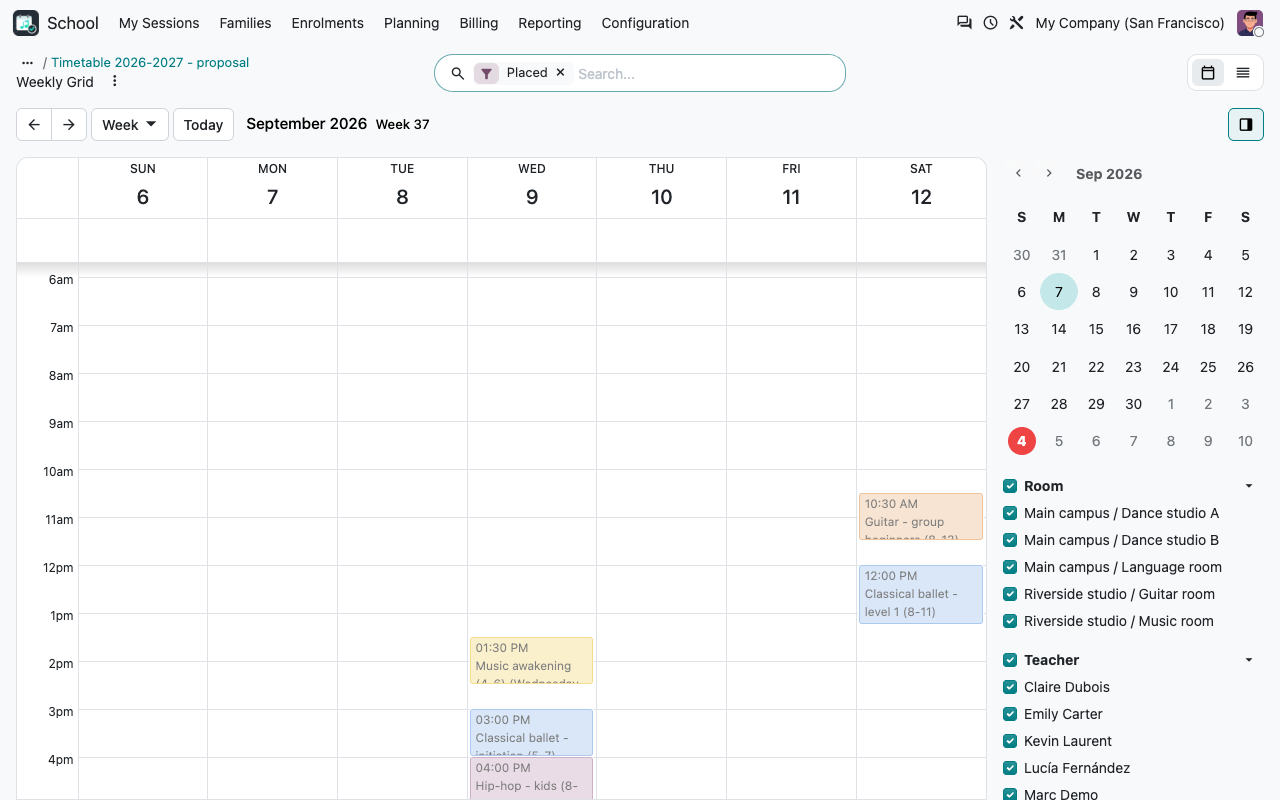Uncheck the Kevin Laurent teacher filter
This screenshot has height=800, width=1280.
[x=1010, y=742]
